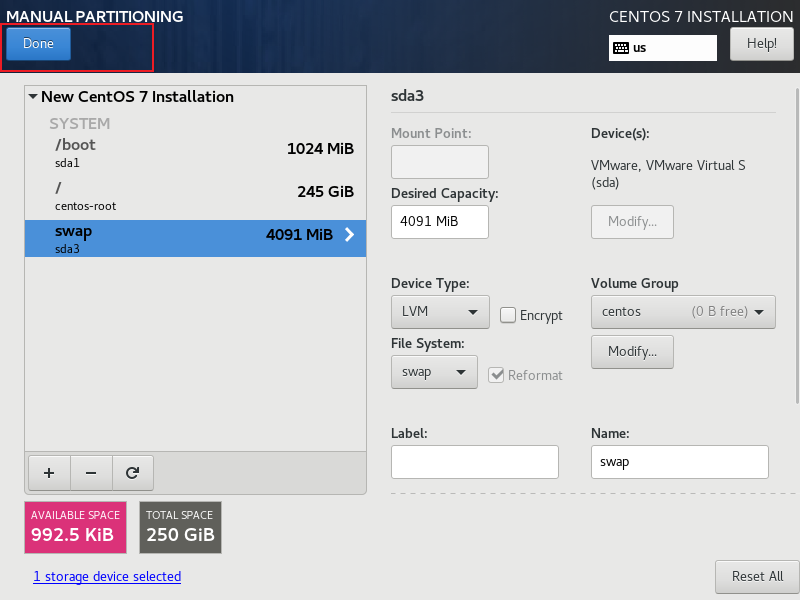Click the Desired Capacity input field

tap(439, 222)
